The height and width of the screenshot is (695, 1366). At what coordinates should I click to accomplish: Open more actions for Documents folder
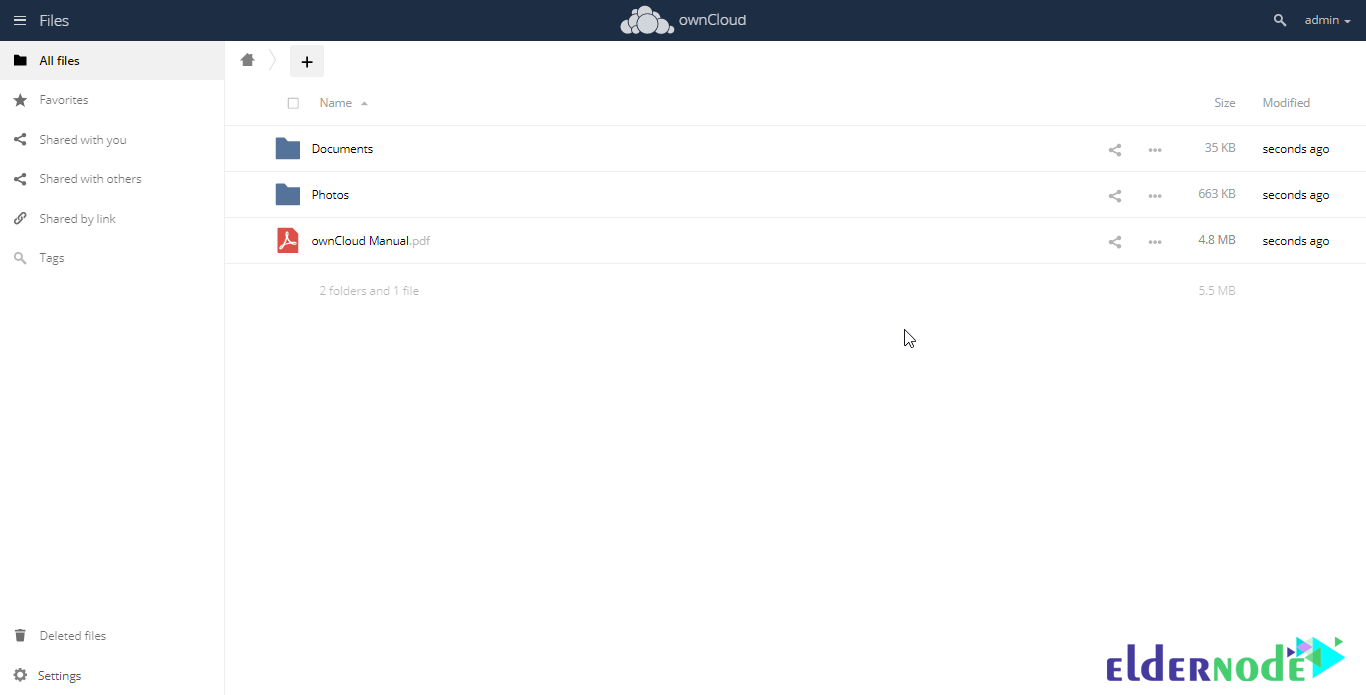1155,150
